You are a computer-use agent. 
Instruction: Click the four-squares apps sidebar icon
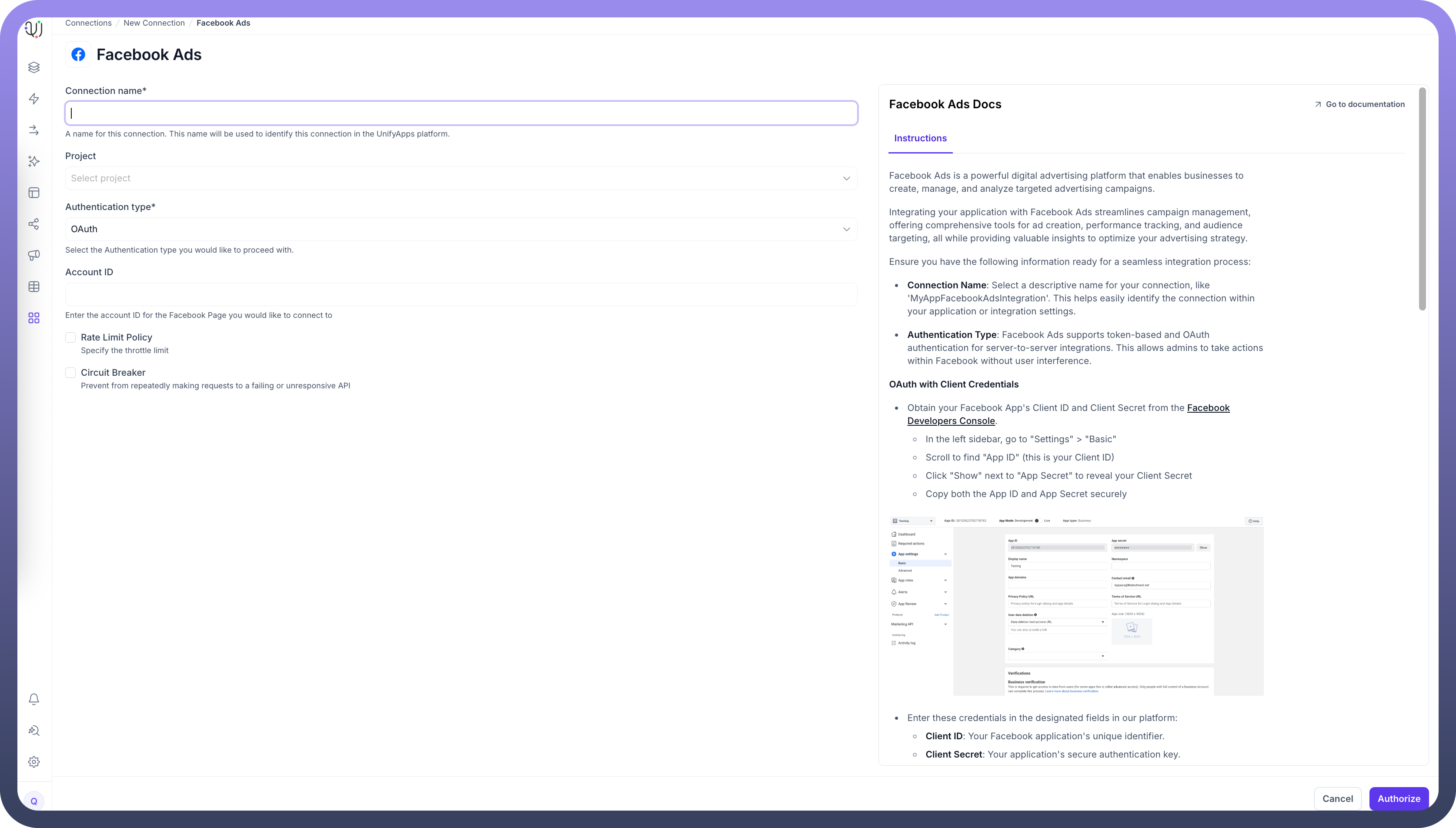34,318
